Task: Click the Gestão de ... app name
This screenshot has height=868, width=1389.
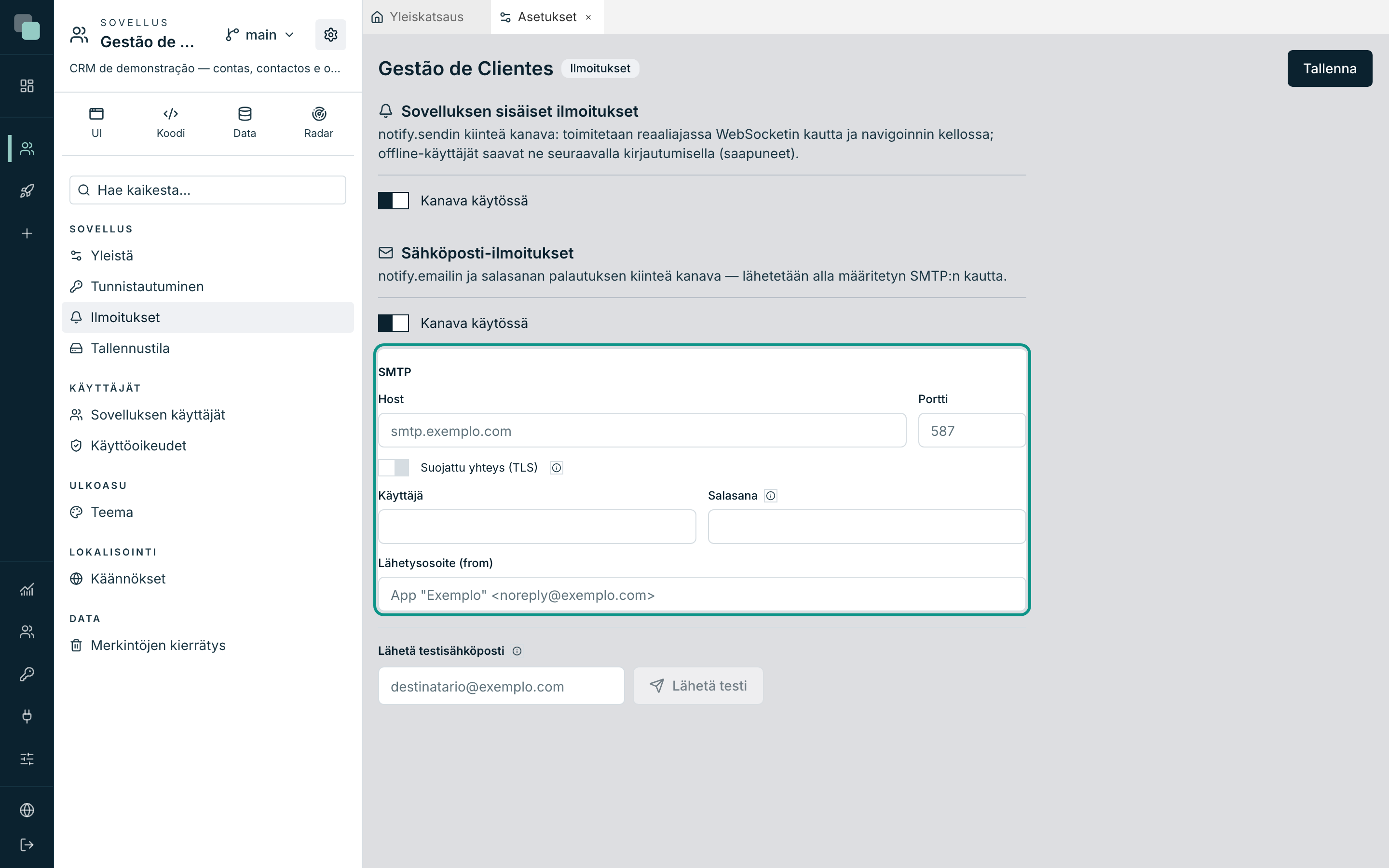Action: [147, 42]
